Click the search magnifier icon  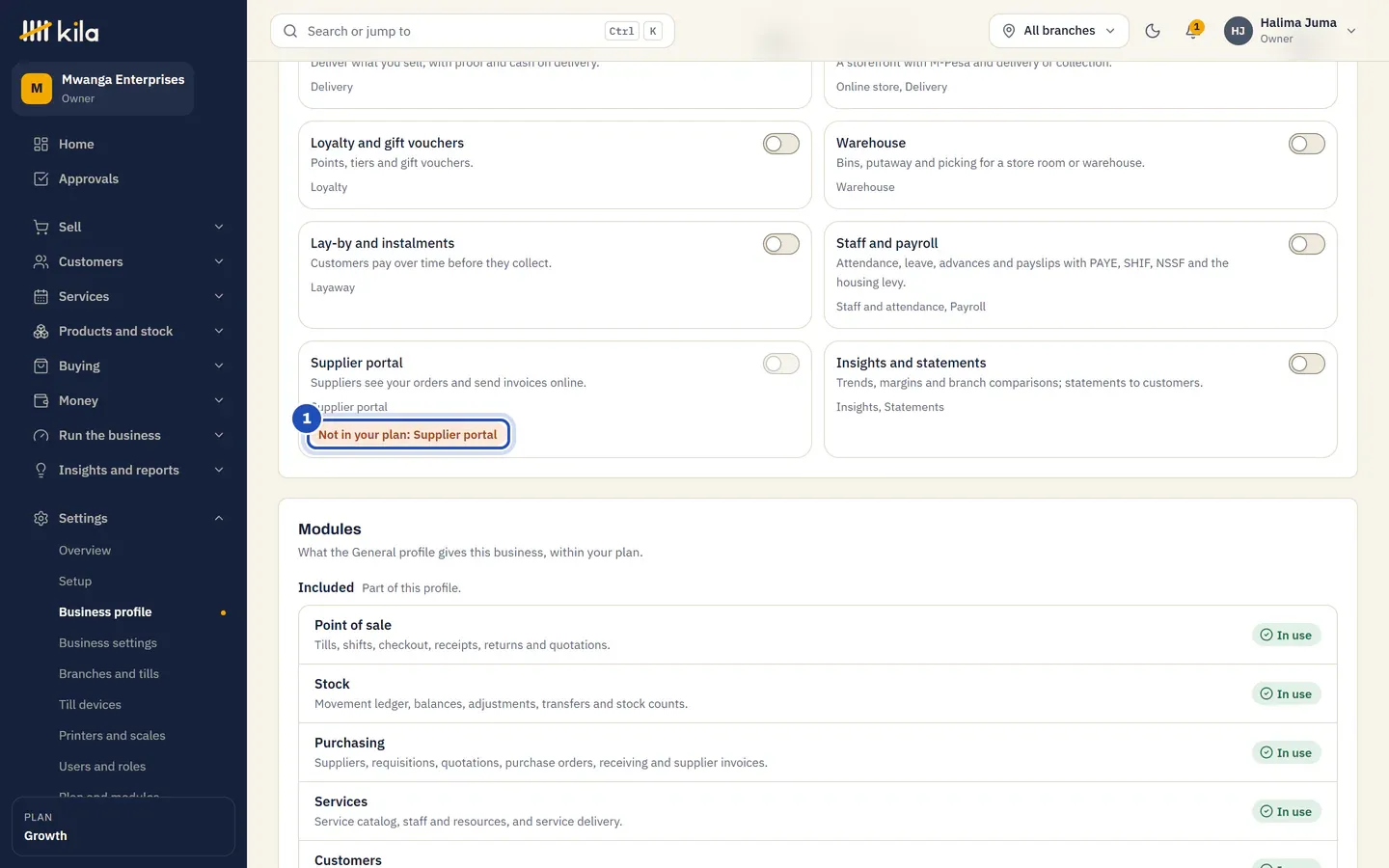(x=290, y=31)
